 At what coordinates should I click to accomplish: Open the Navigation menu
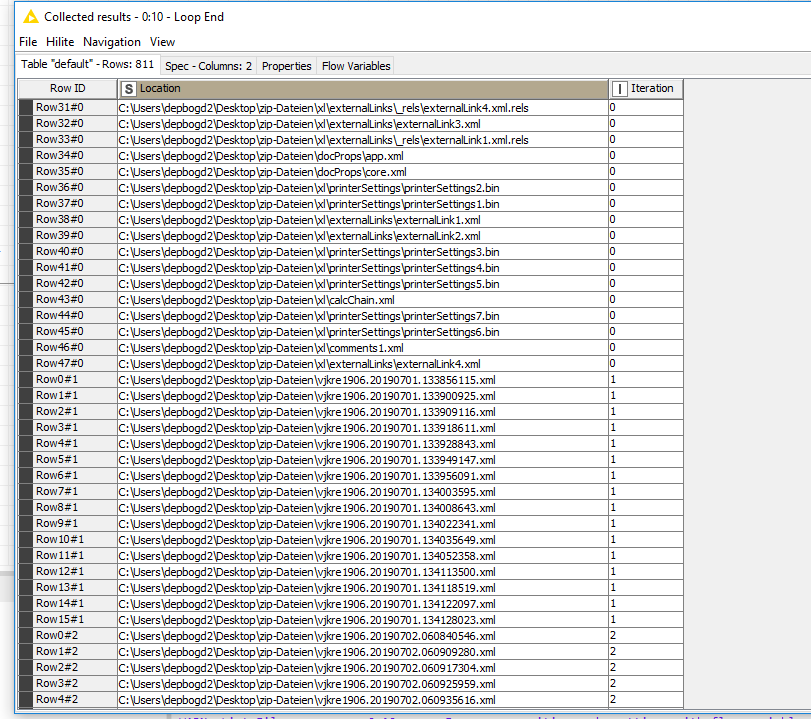click(112, 42)
